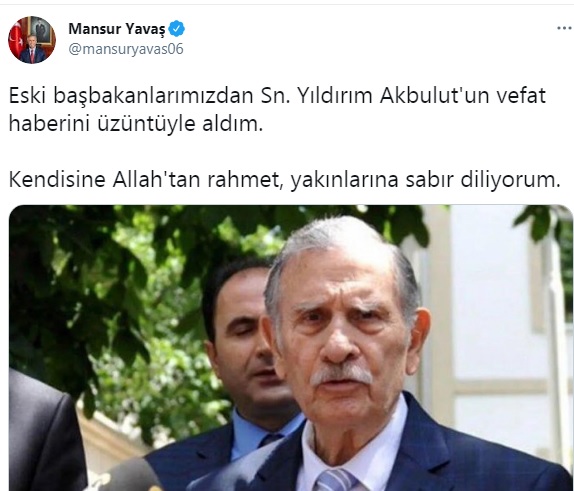
Task: Open Mansur Yavaş's round profile avatar
Action: [x=32, y=40]
